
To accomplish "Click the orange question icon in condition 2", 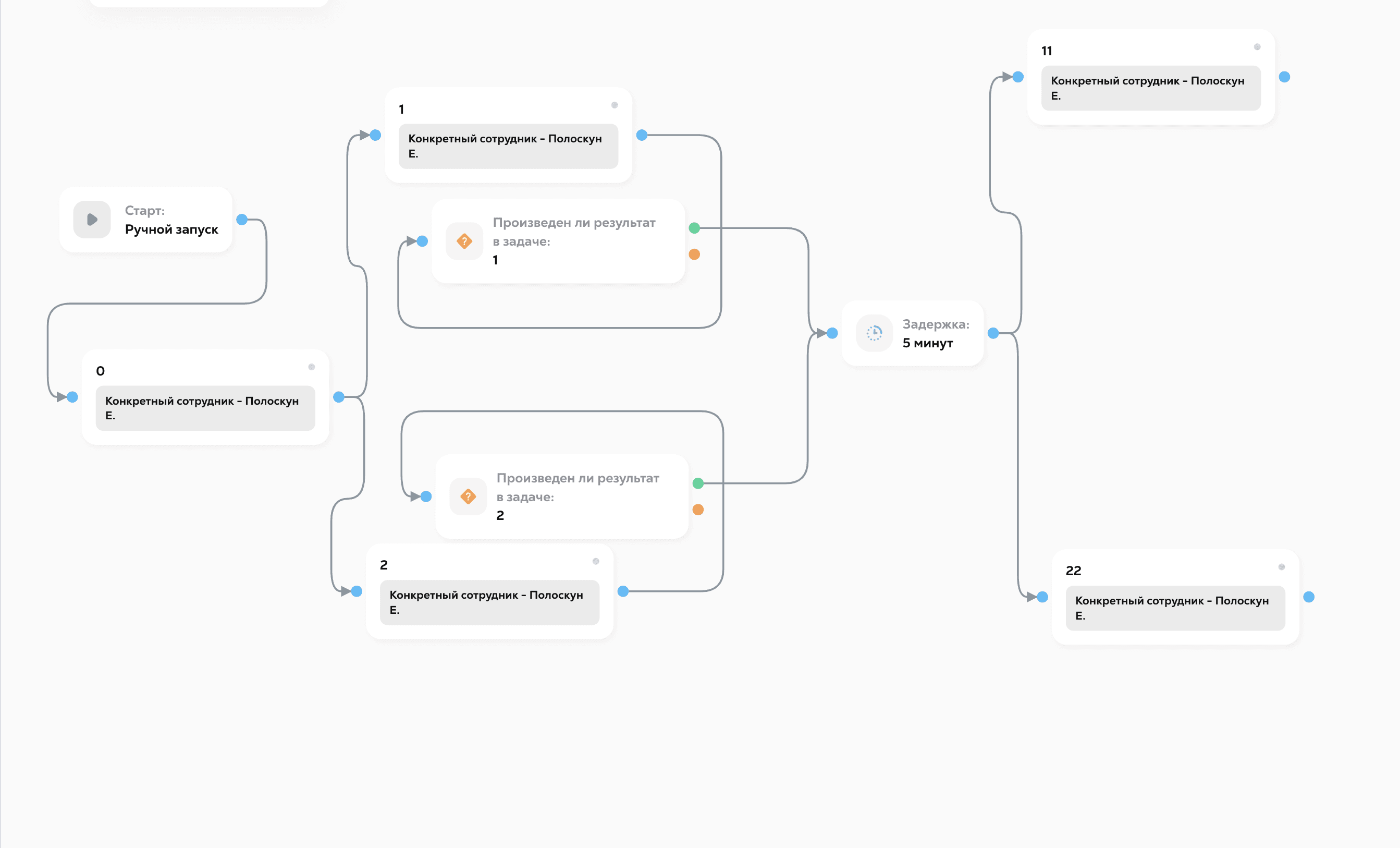I will click(468, 496).
